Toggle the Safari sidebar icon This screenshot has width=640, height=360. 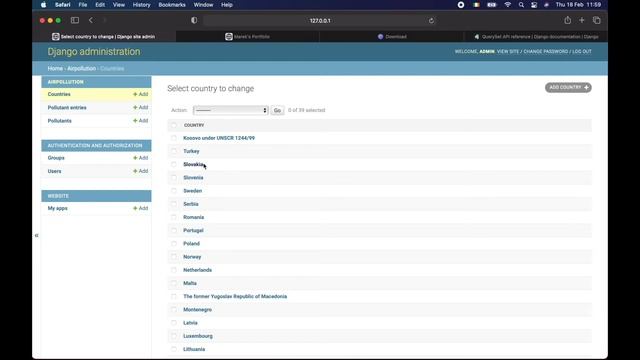[x=75, y=20]
